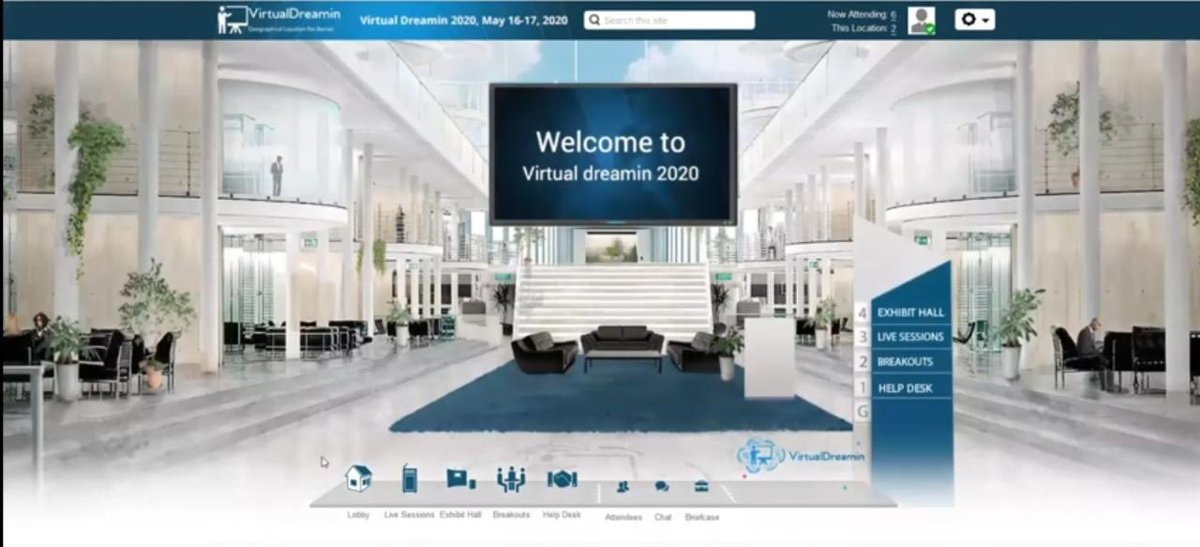The image size is (1200, 547).
Task: Open the Briefcase icon
Action: pyautogui.click(x=701, y=486)
